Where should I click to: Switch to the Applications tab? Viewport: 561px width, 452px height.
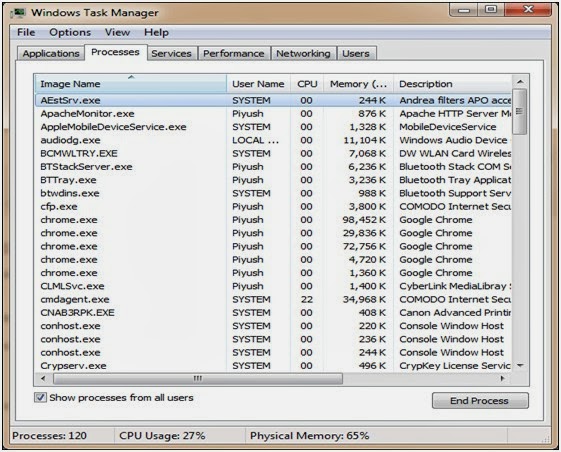51,54
